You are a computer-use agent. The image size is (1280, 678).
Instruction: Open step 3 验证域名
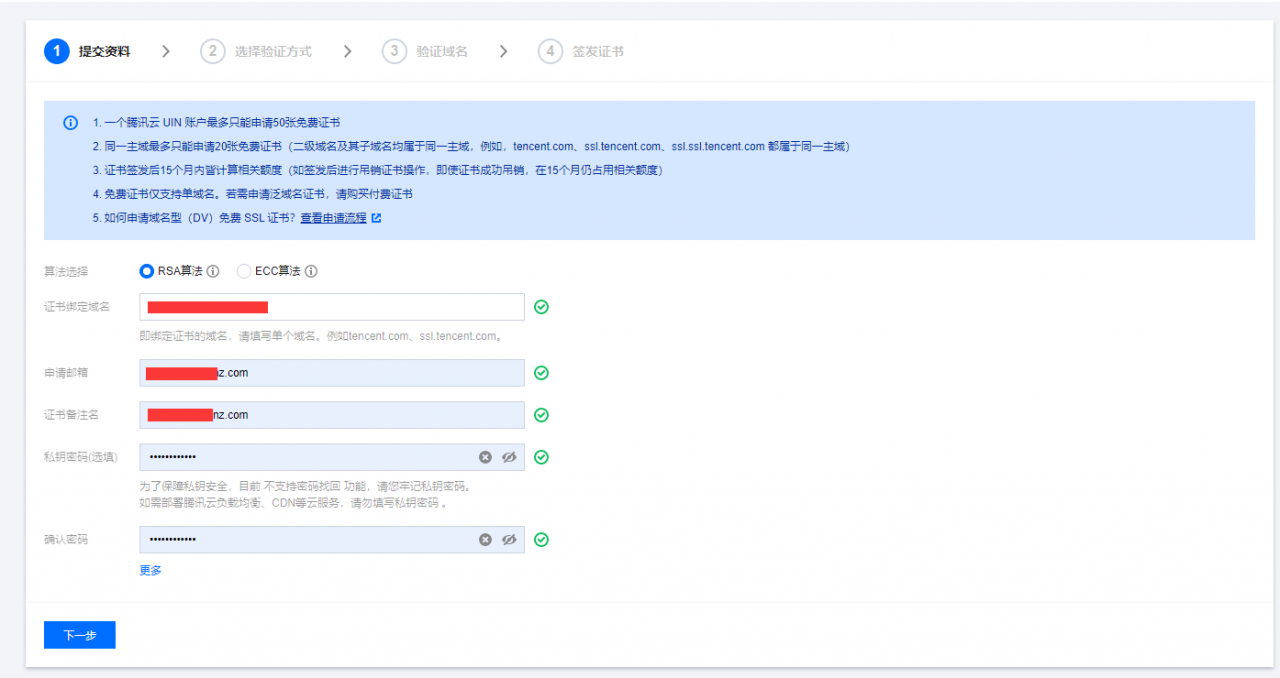point(427,51)
